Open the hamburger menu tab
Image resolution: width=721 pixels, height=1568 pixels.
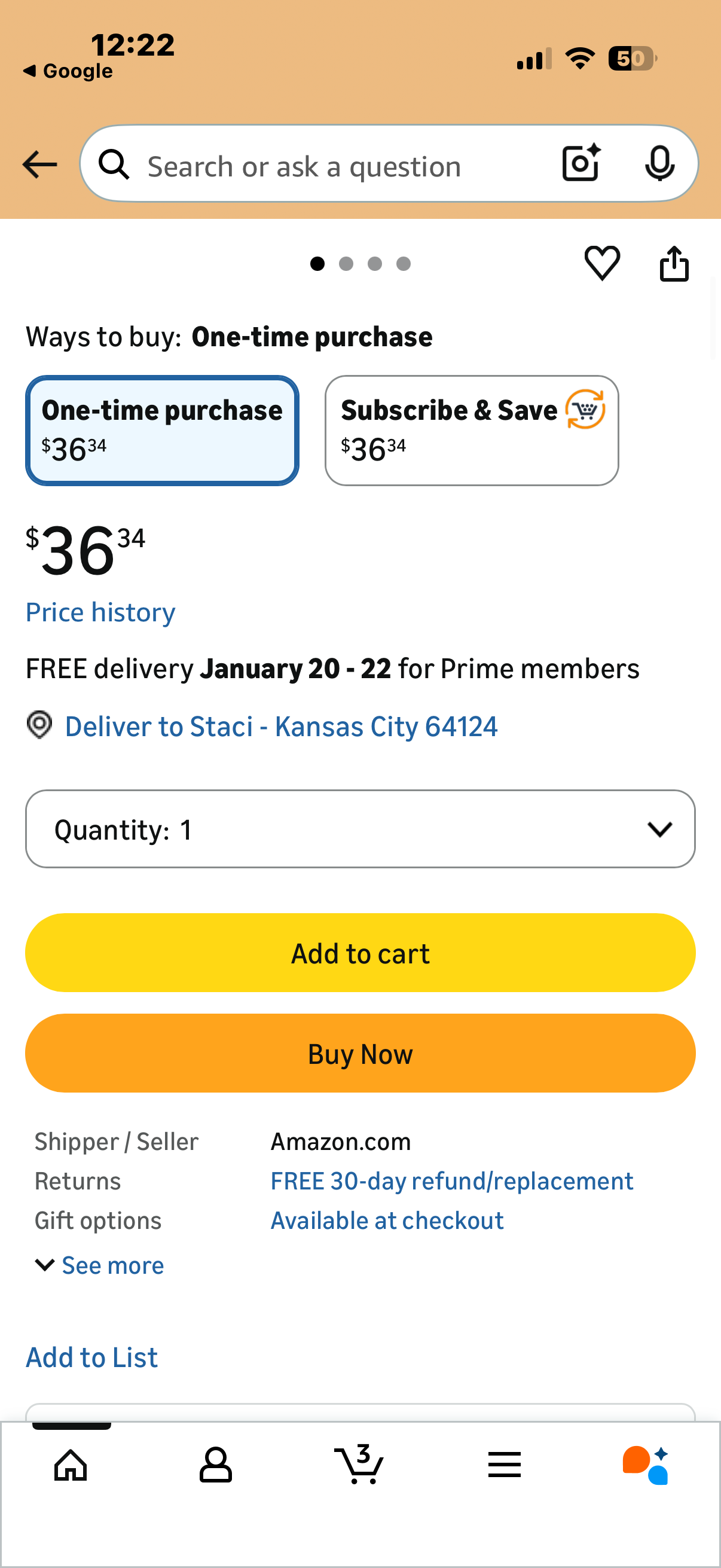tap(504, 1465)
